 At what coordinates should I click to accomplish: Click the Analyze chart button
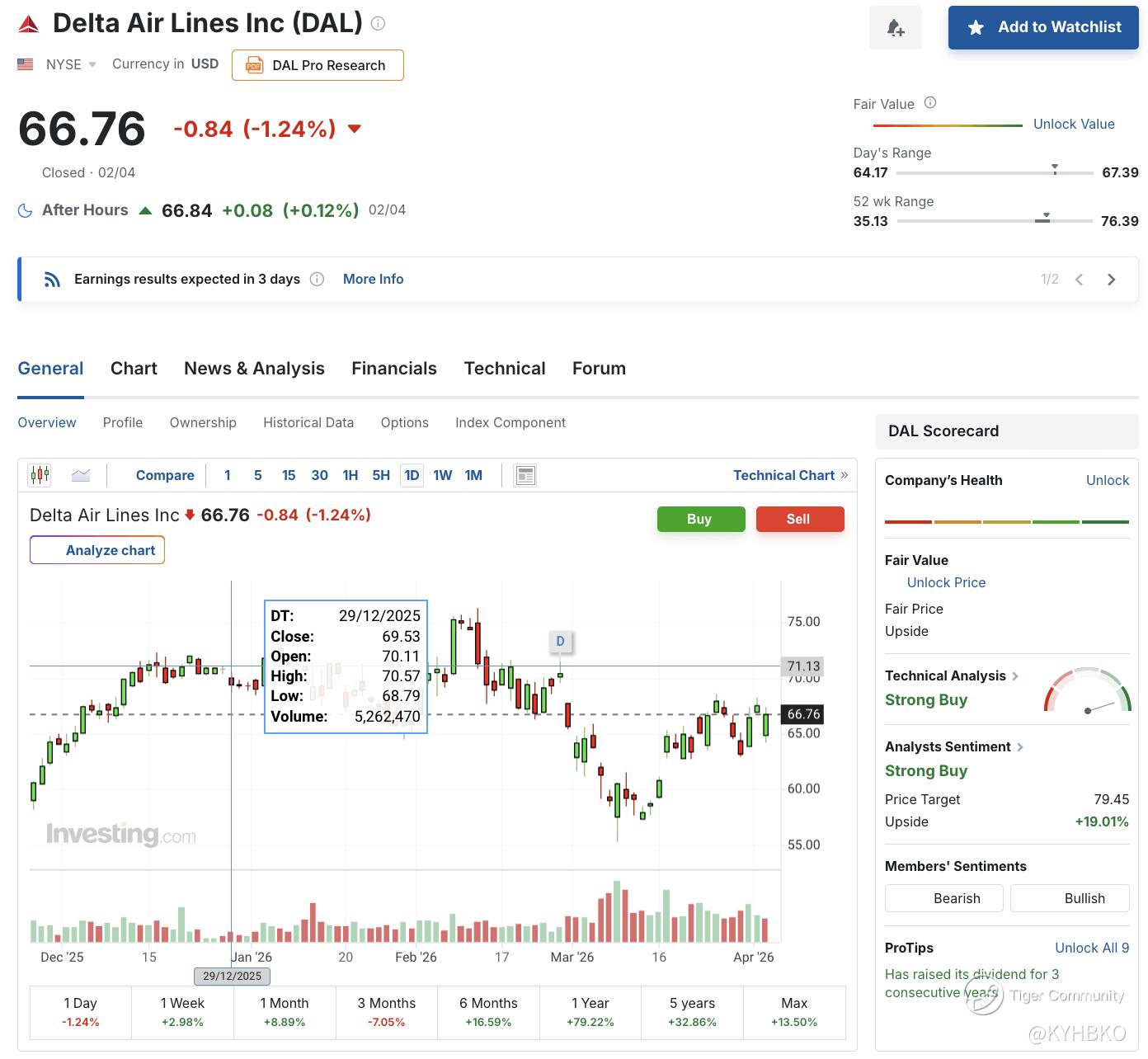coord(97,550)
